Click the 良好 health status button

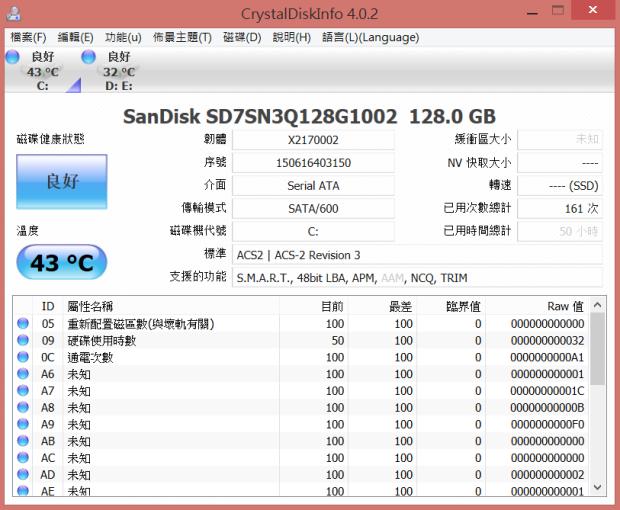tap(62, 181)
